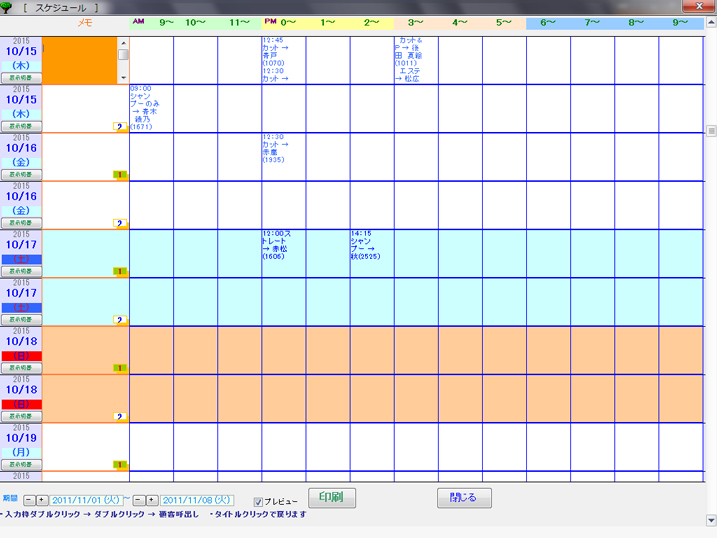Click badge 2 in the second 10/18 row
The width and height of the screenshot is (717, 538).
coord(120,416)
